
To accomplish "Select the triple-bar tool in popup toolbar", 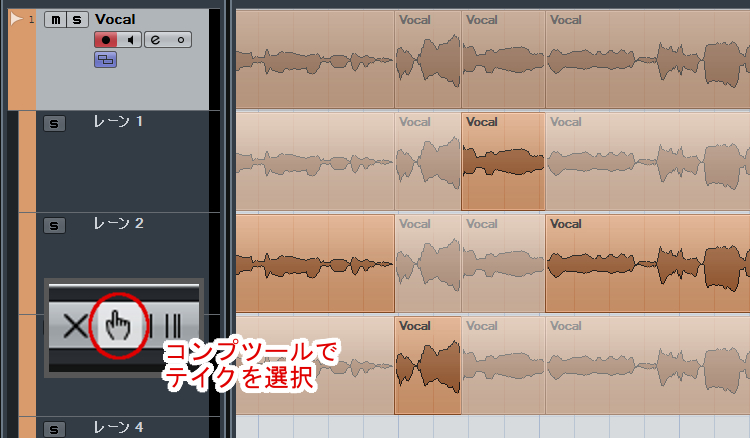I will 173,326.
